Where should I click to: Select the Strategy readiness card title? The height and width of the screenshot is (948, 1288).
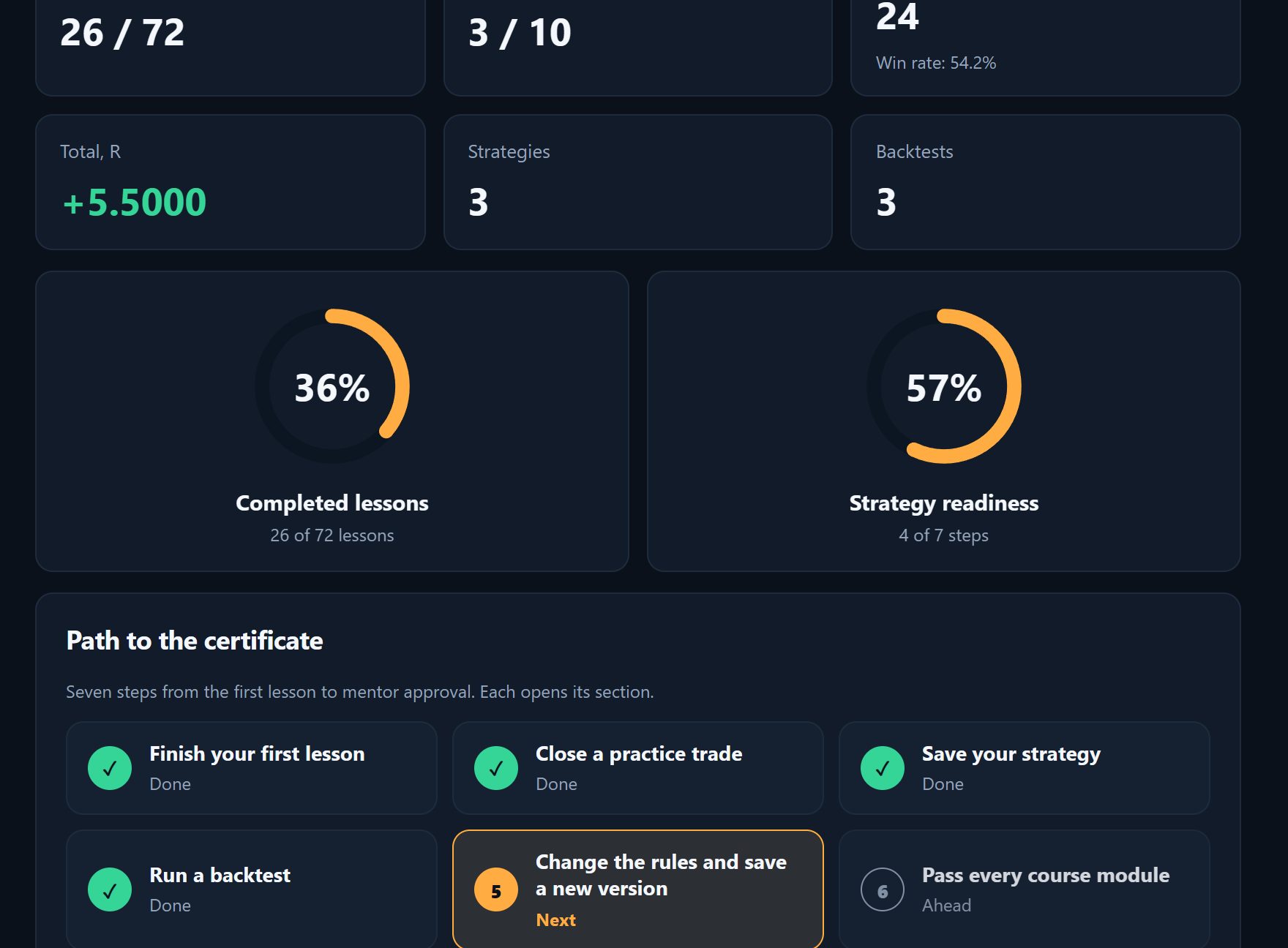944,503
